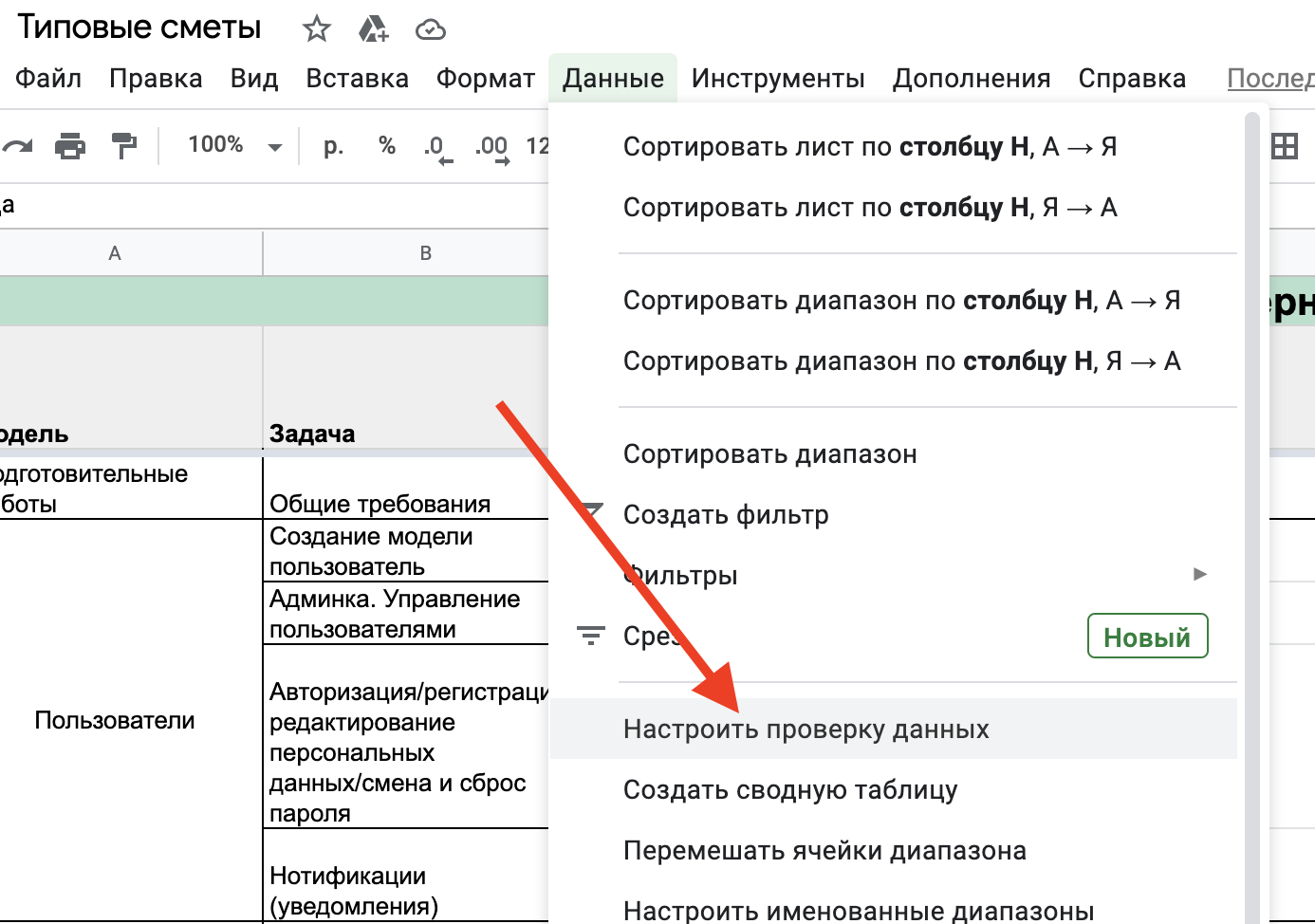Image resolution: width=1315 pixels, height=924 pixels.
Task: Click the increase decimal places icon
Action: (491, 148)
